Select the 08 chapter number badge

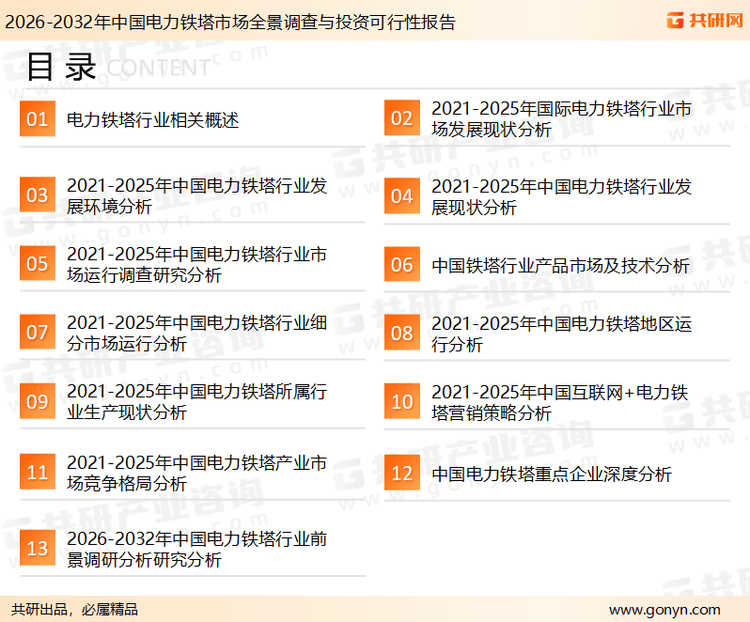(x=401, y=333)
